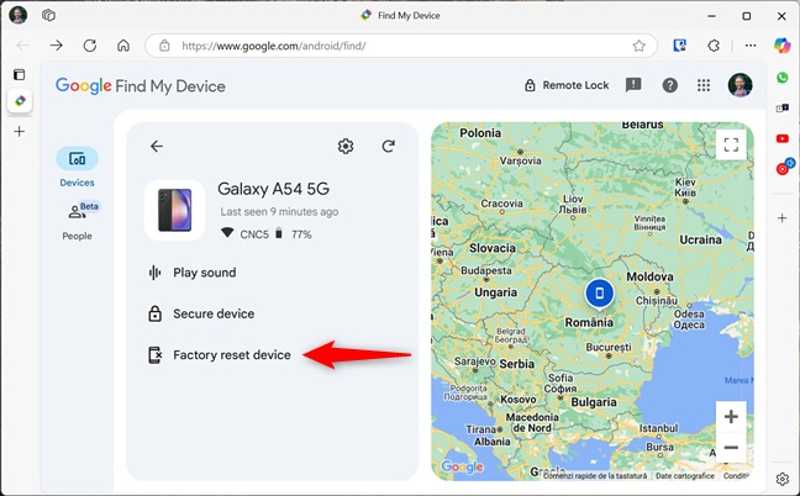800x496 pixels.
Task: Click the address bar URL field
Action: [x=401, y=46]
